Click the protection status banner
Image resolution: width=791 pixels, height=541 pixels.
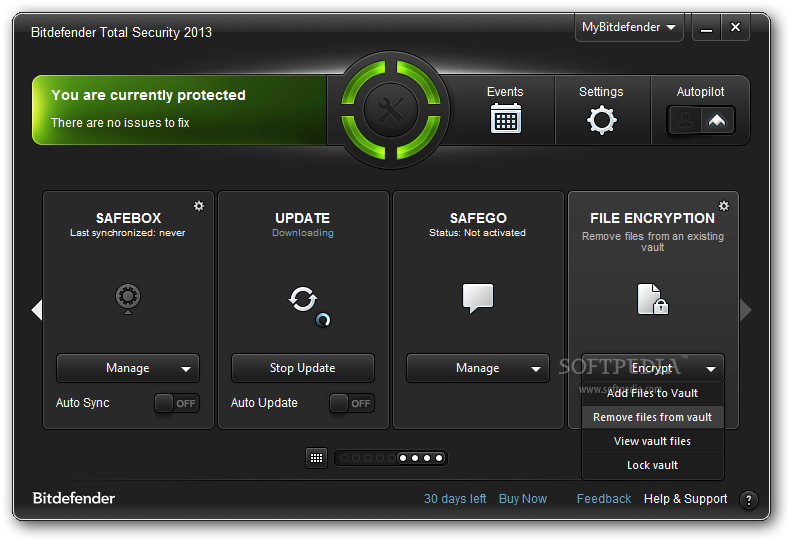(179, 110)
